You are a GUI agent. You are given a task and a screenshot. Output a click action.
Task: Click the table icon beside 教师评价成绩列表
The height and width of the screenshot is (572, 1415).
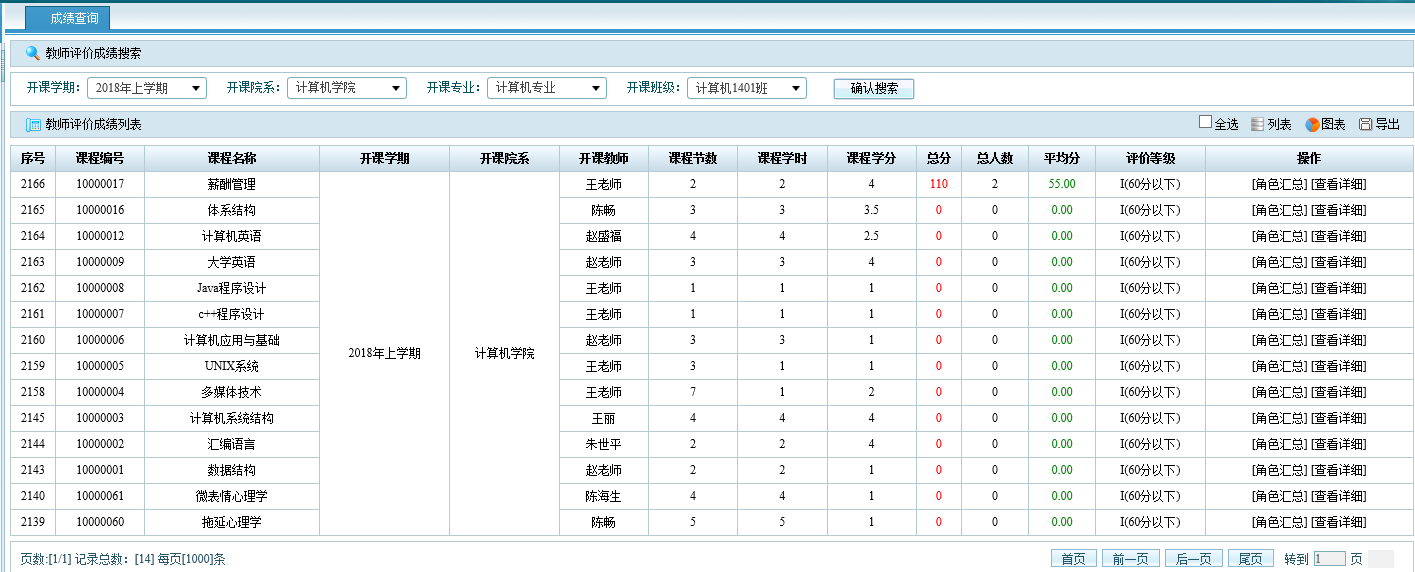[33, 125]
